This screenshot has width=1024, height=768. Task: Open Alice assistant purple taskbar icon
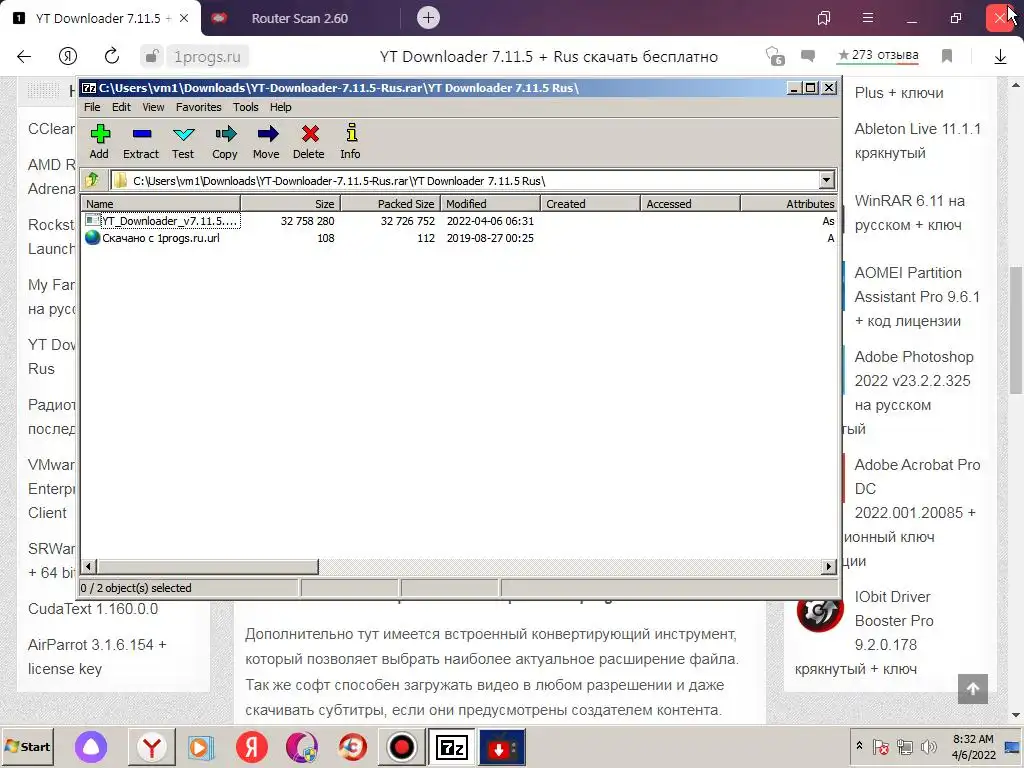coord(91,746)
